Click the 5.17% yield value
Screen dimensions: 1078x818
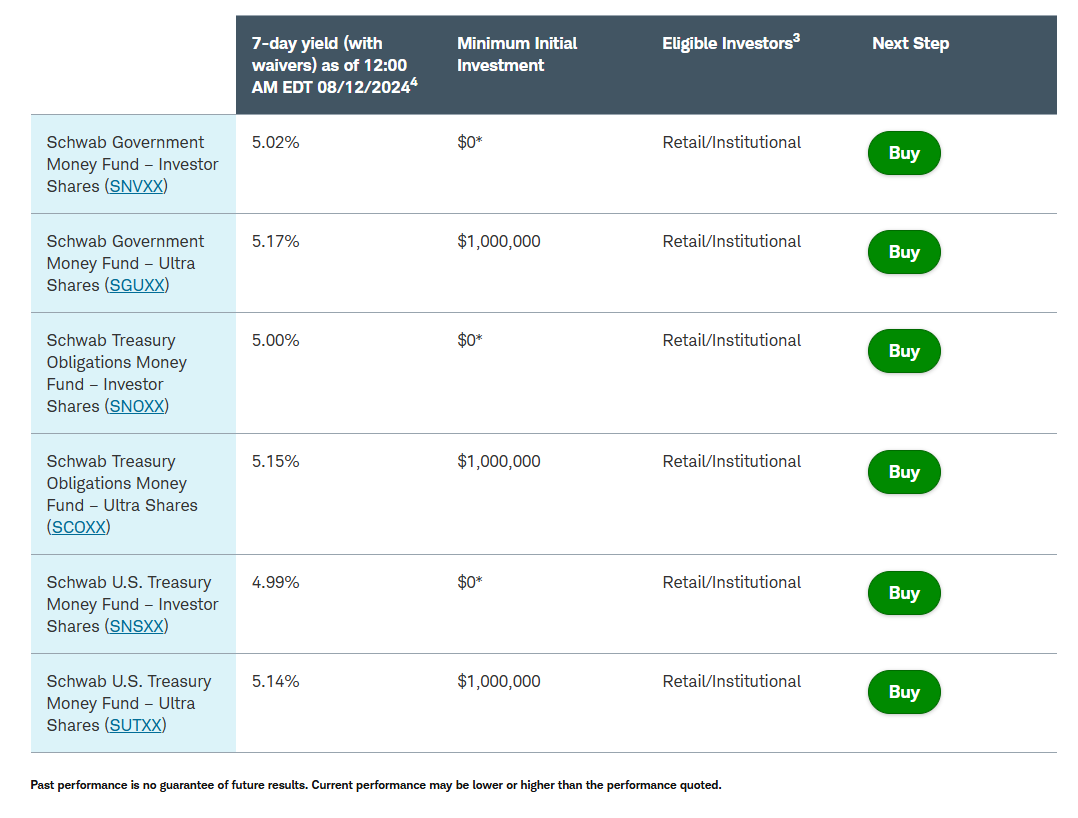click(x=276, y=242)
